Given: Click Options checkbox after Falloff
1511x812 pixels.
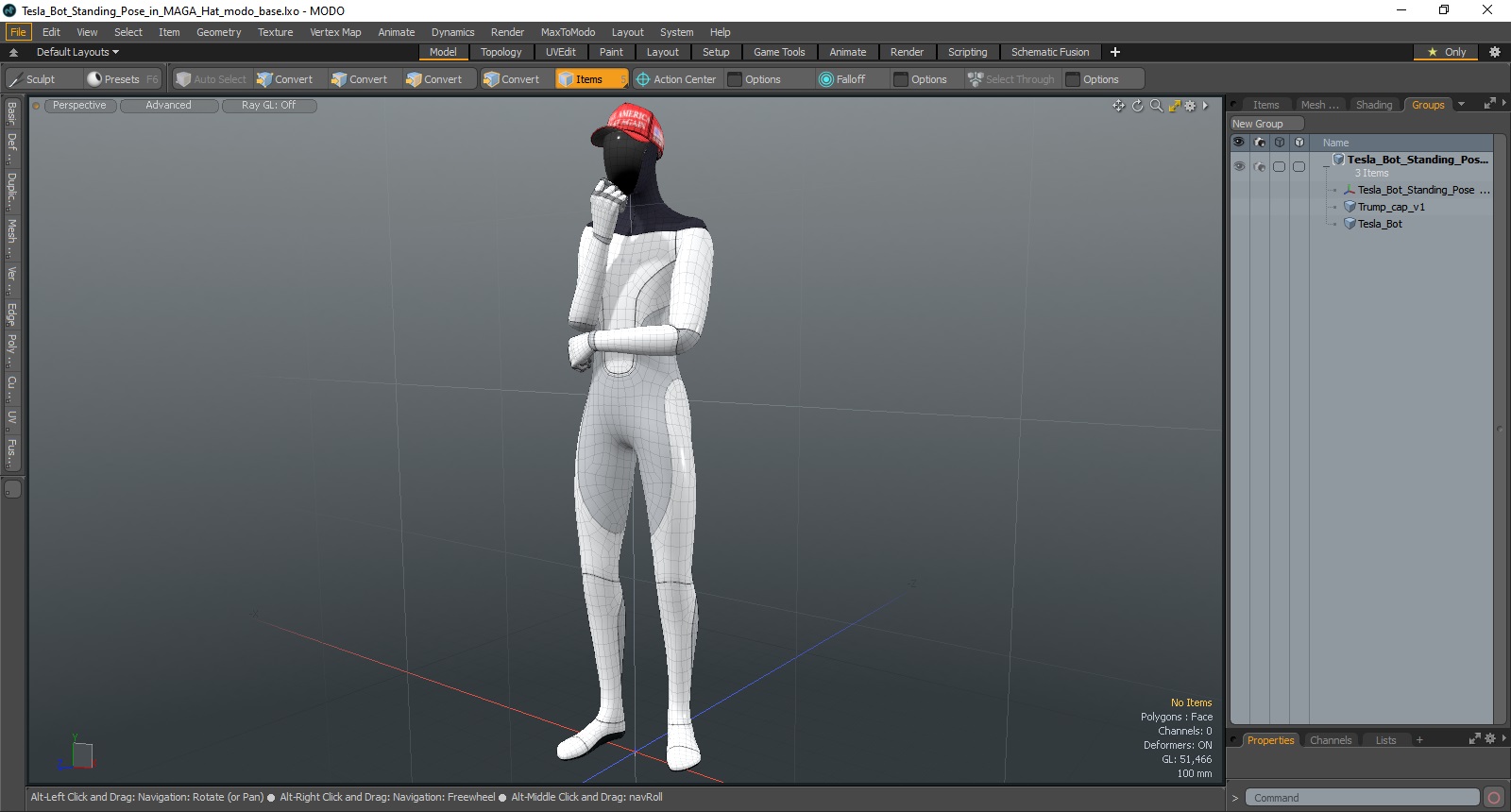Looking at the screenshot, I should click(901, 79).
